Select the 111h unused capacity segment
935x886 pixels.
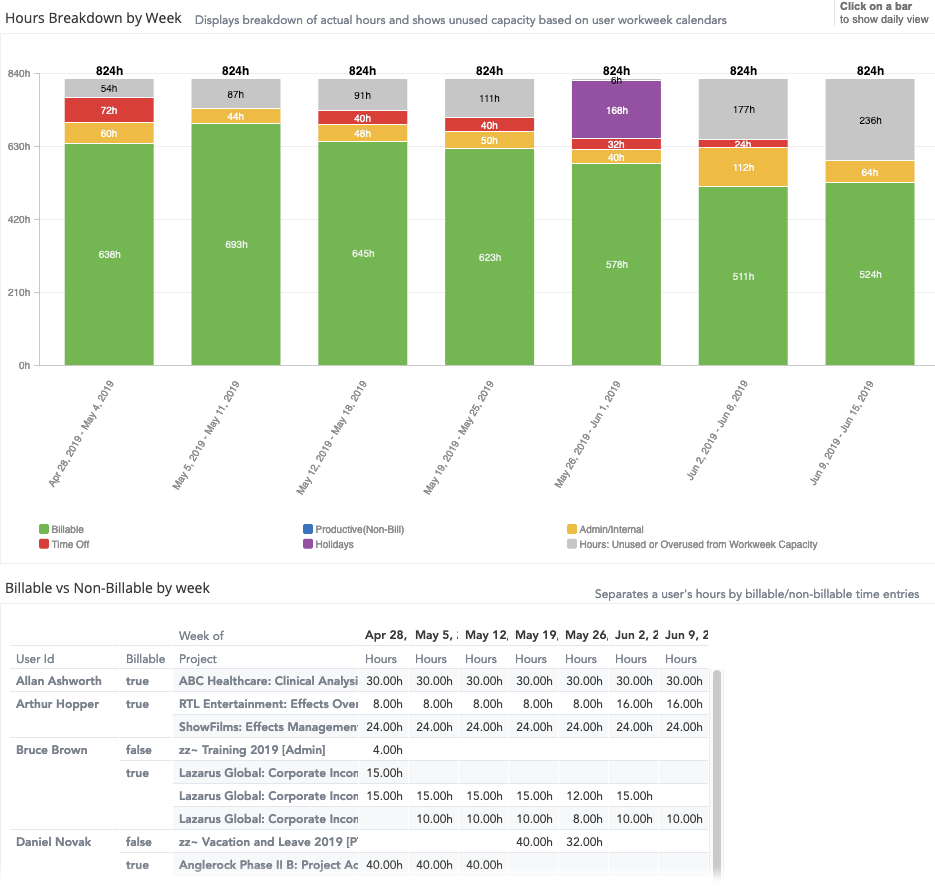490,98
